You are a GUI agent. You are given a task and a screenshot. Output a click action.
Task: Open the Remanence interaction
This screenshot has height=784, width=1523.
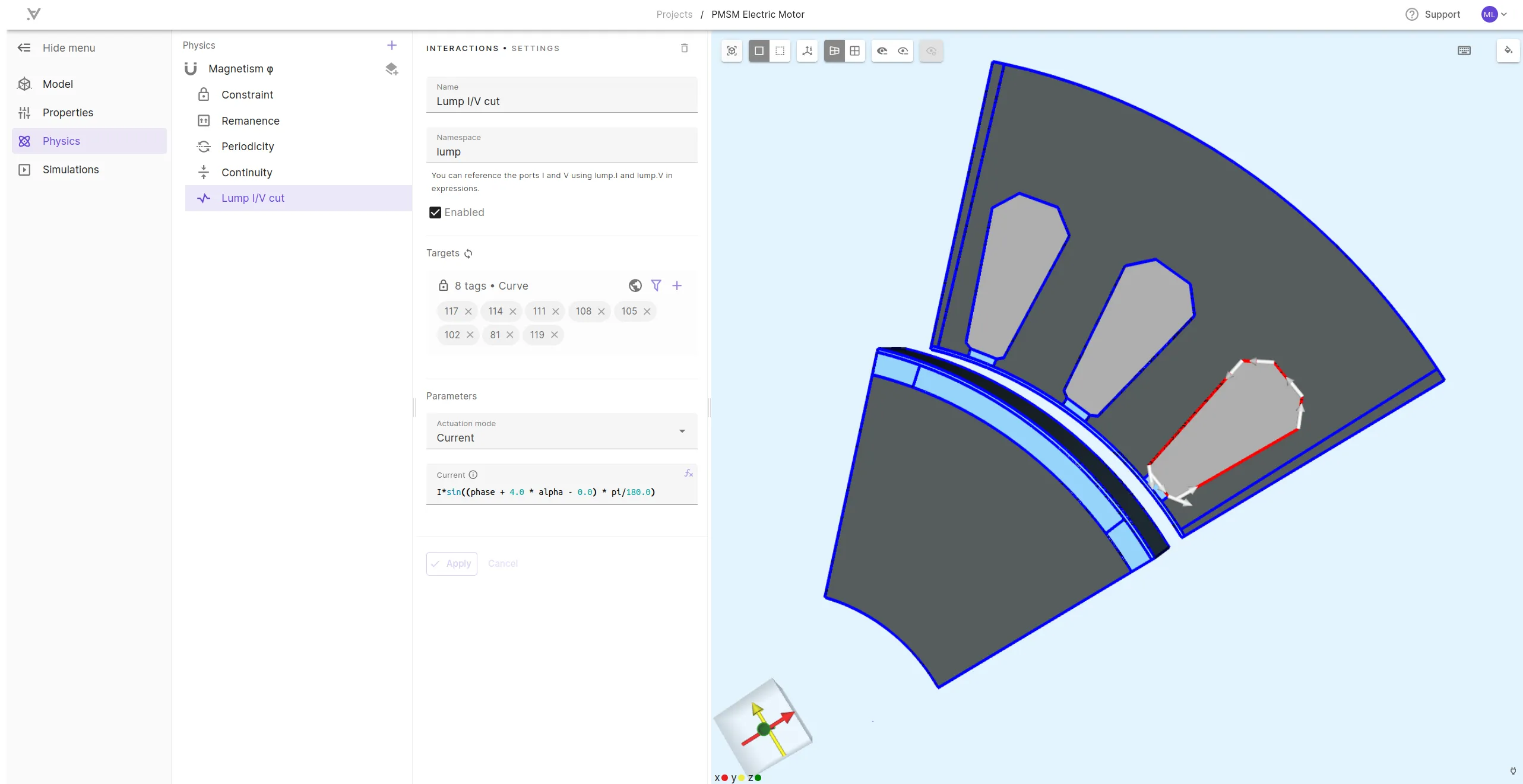[298, 121]
